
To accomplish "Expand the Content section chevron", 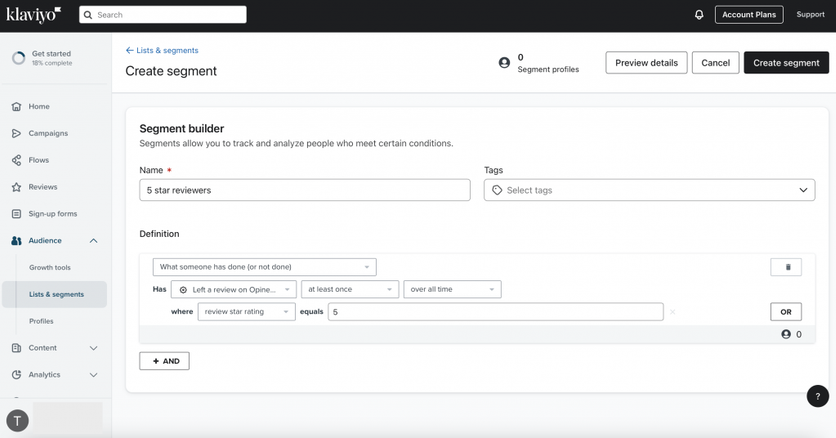I will 93,348.
